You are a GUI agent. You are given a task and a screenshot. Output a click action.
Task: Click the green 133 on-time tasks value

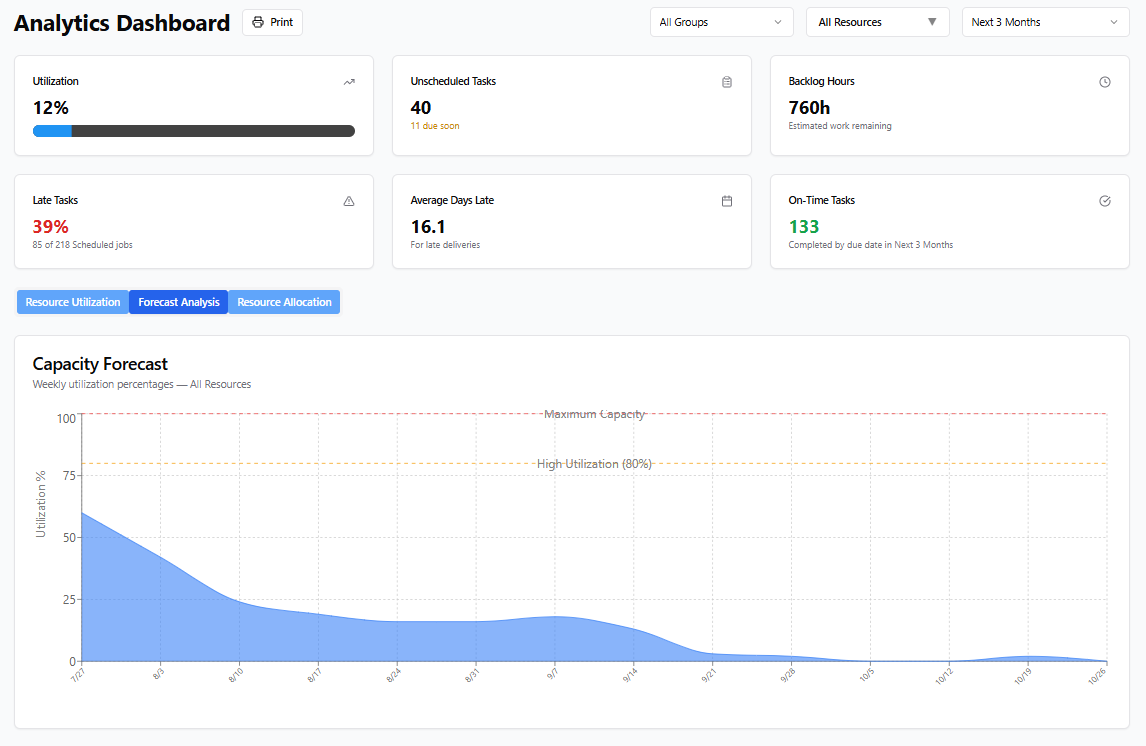coord(803,227)
